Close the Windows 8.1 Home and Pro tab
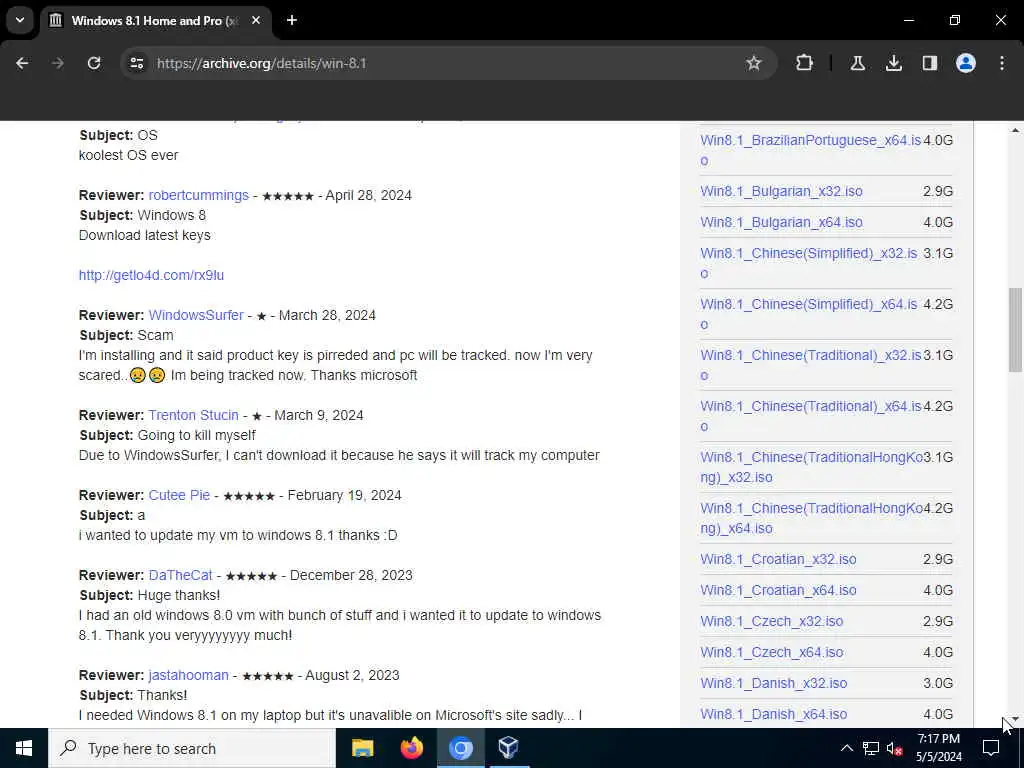The height and width of the screenshot is (768, 1024). (256, 20)
